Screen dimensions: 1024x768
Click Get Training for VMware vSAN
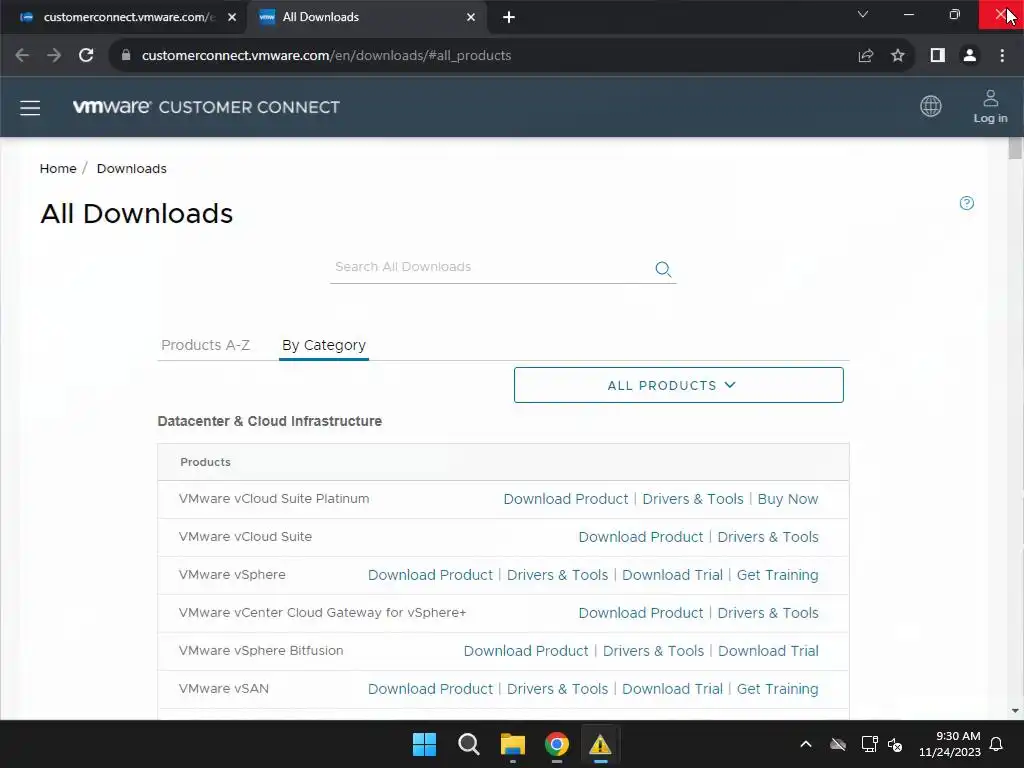[x=777, y=688]
